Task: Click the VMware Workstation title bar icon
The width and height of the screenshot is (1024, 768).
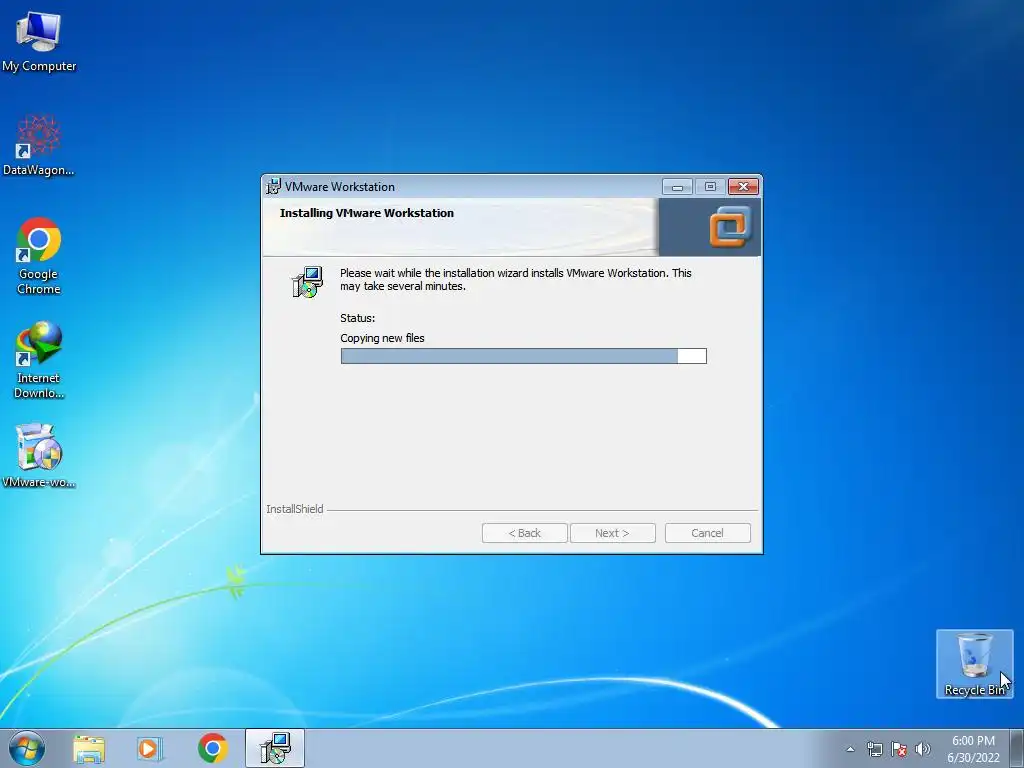Action: (x=274, y=187)
